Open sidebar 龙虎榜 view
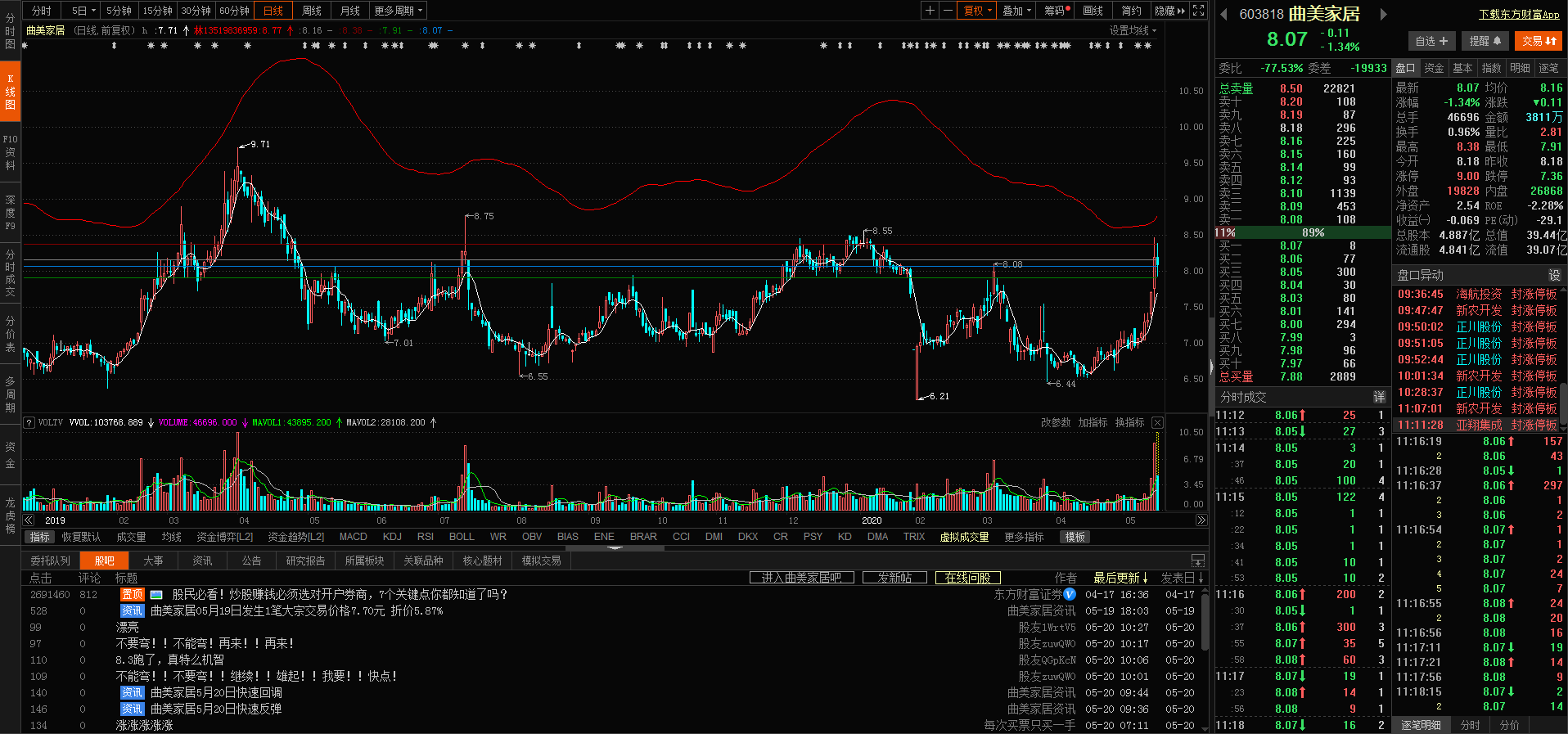 click(10, 516)
